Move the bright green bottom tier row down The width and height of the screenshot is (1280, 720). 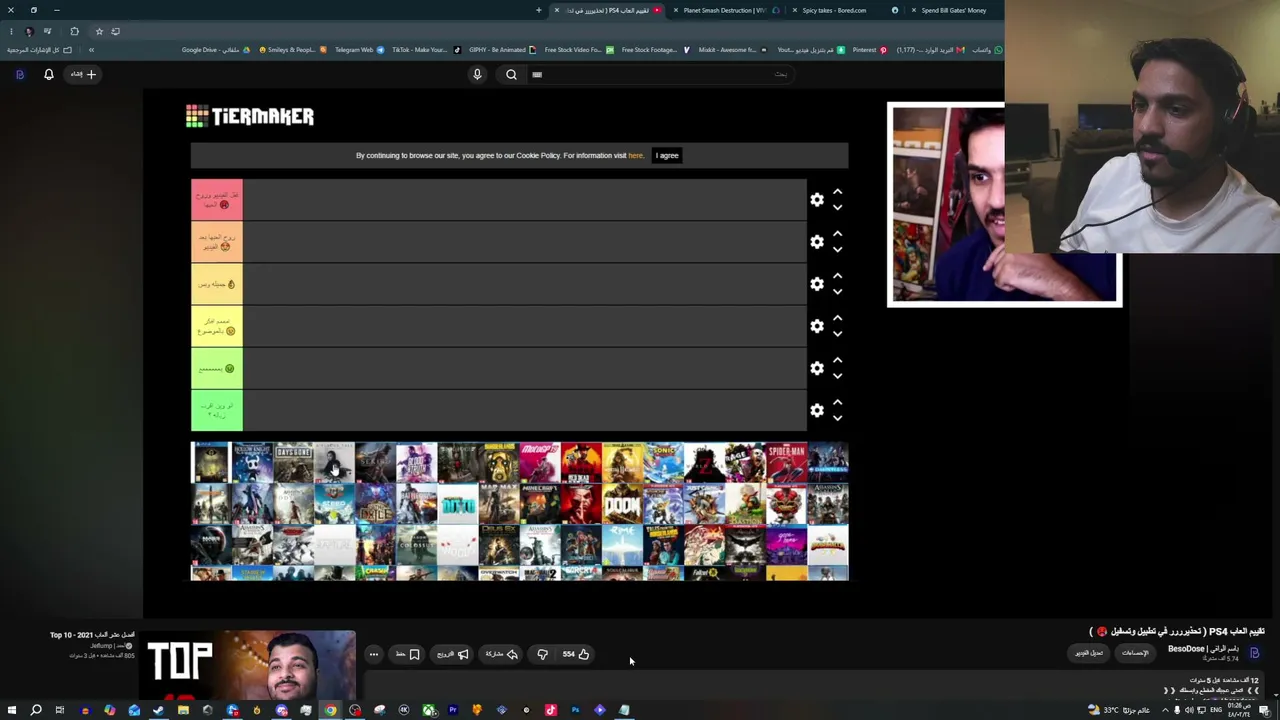pyautogui.click(x=838, y=418)
